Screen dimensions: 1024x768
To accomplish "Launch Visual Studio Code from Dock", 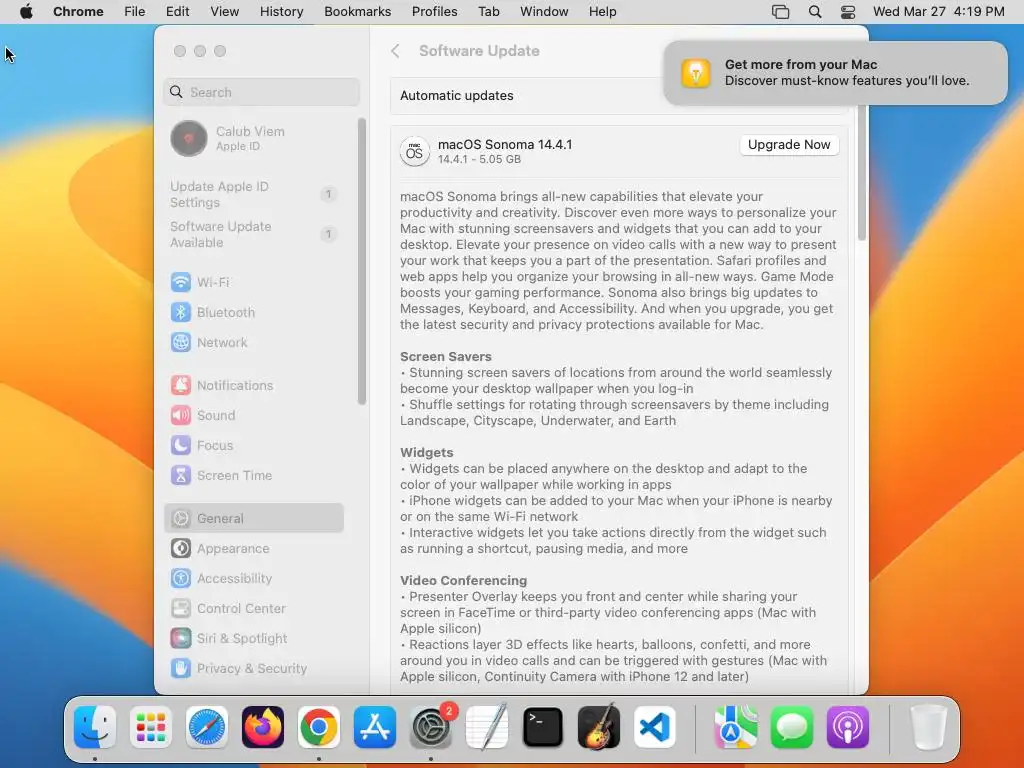I will [x=655, y=727].
